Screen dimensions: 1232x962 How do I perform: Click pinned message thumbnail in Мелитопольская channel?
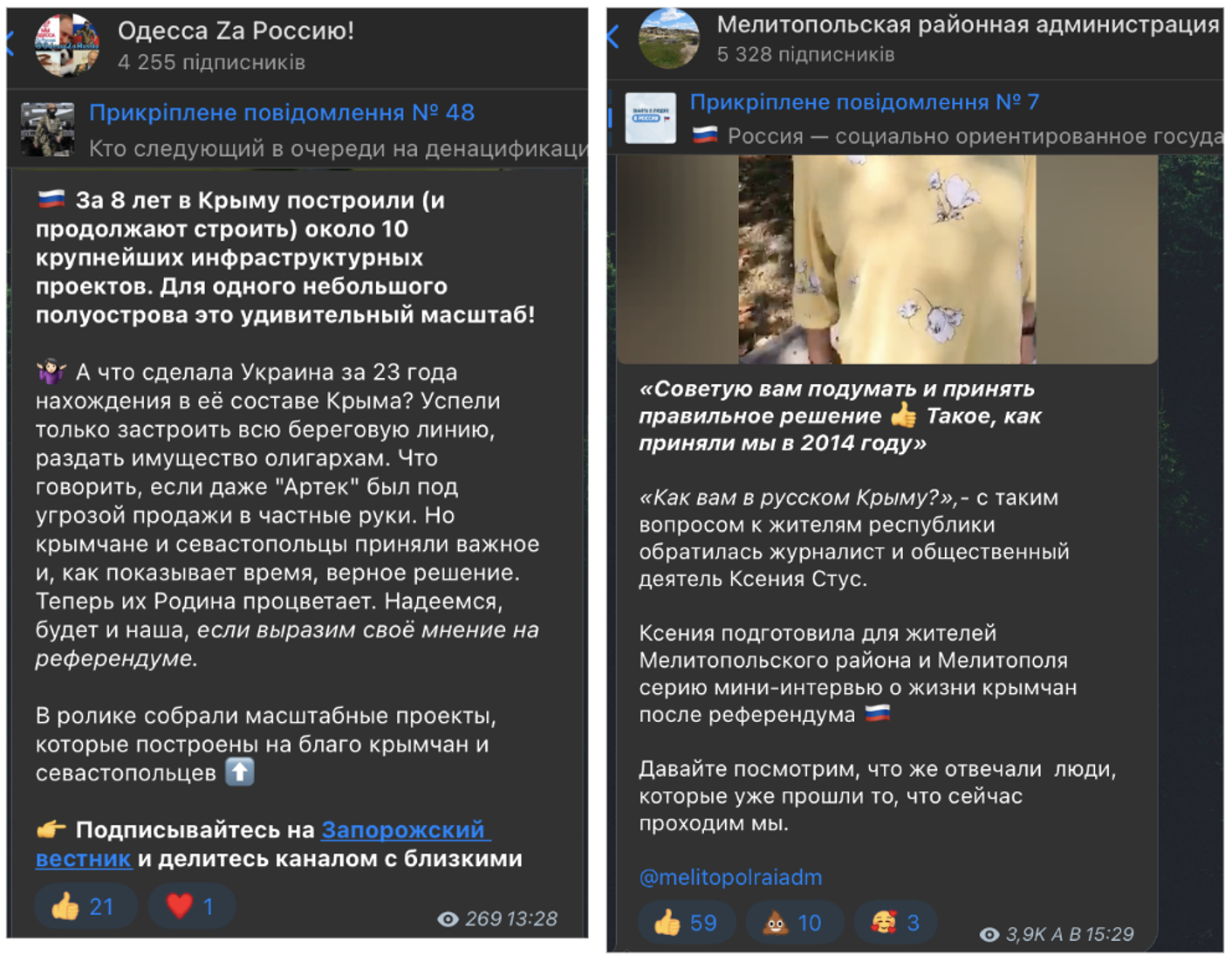[x=651, y=118]
